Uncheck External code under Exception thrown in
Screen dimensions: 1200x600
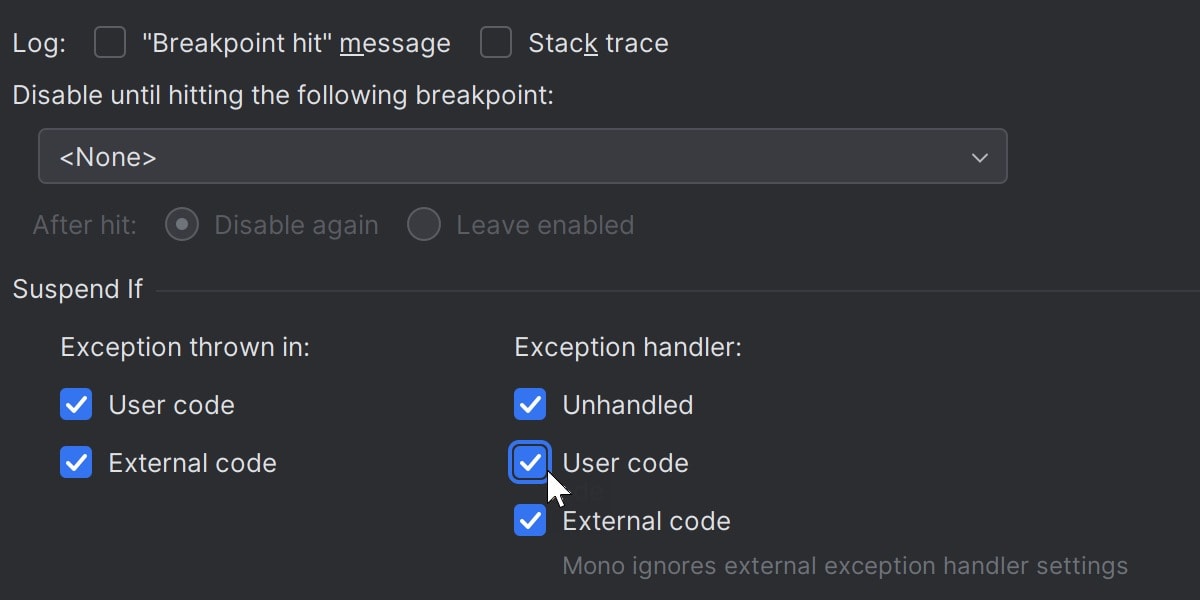76,463
